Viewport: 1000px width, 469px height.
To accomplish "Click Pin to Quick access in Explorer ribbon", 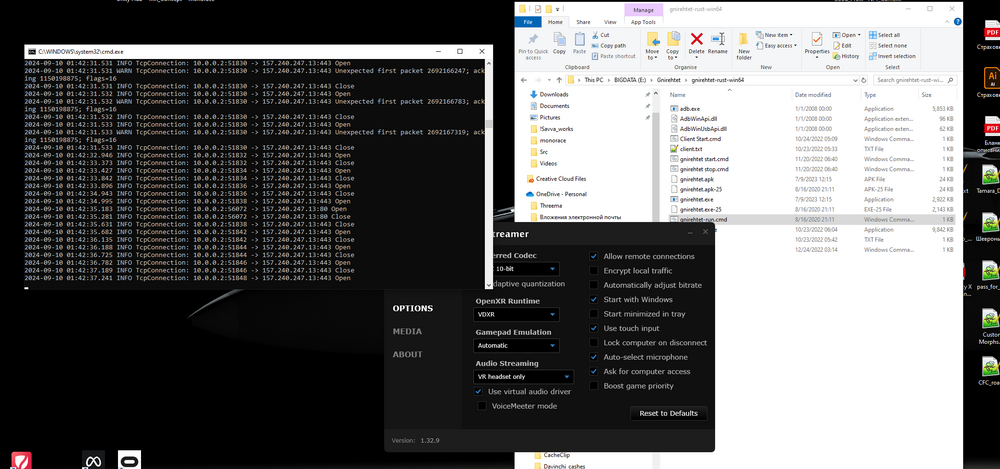I will pos(533,46).
